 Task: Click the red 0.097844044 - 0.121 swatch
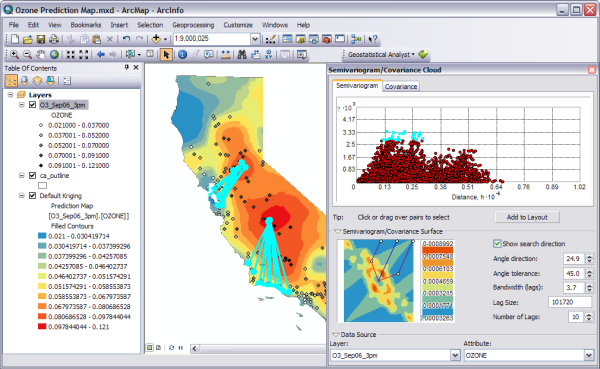click(x=42, y=327)
